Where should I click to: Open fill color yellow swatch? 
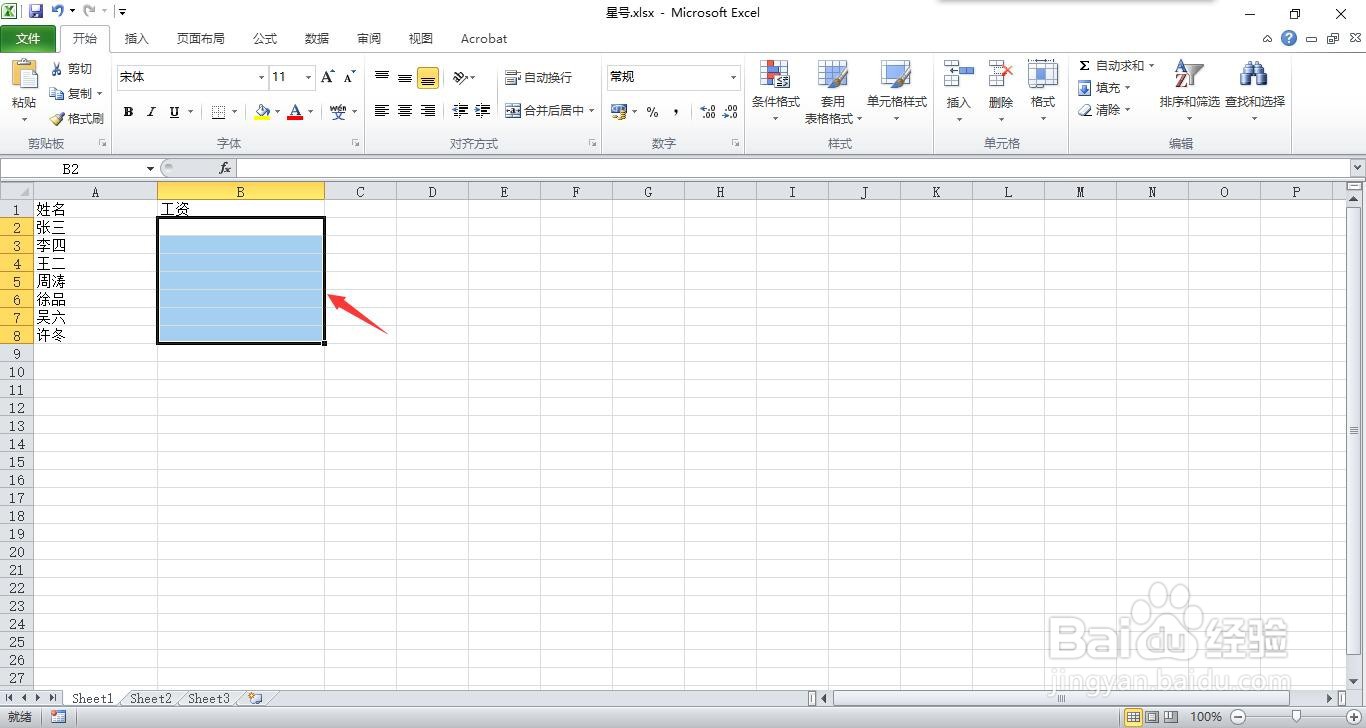tap(262, 112)
